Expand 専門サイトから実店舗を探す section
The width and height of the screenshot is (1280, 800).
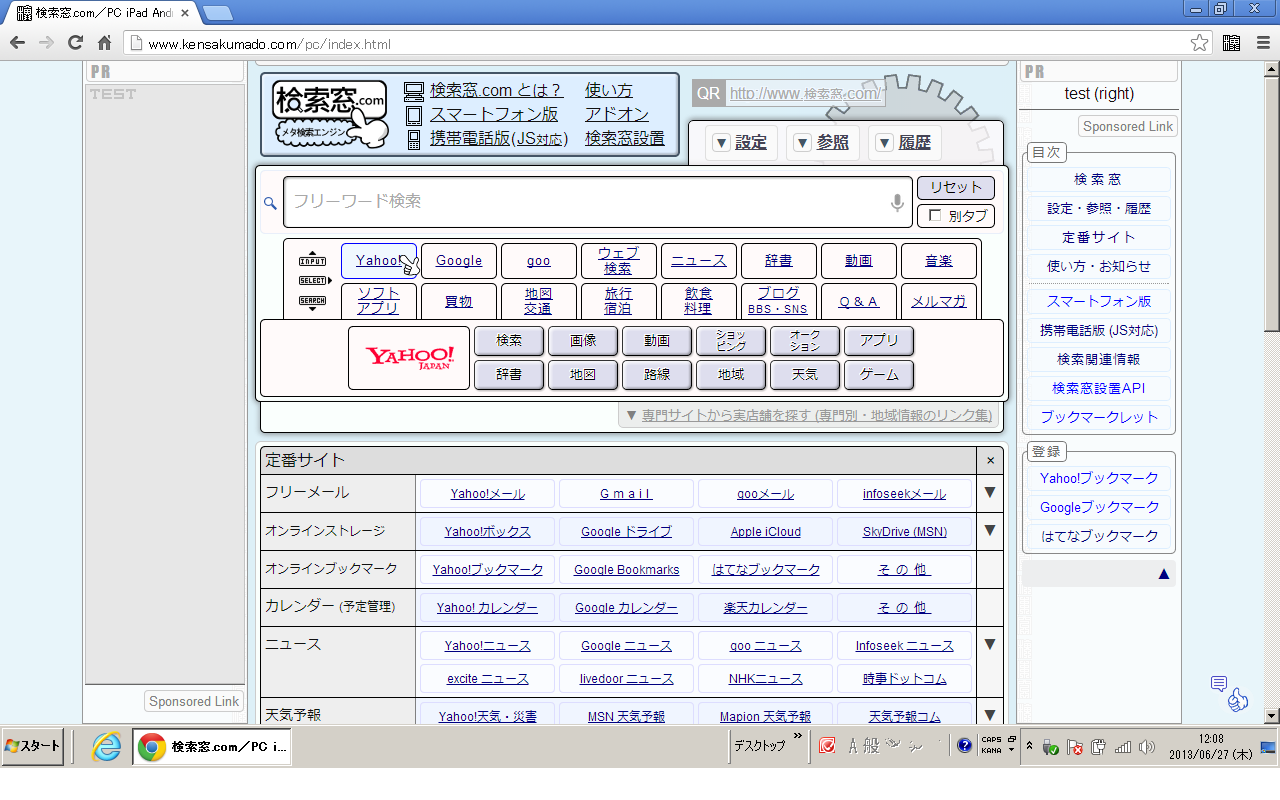pyautogui.click(x=808, y=415)
